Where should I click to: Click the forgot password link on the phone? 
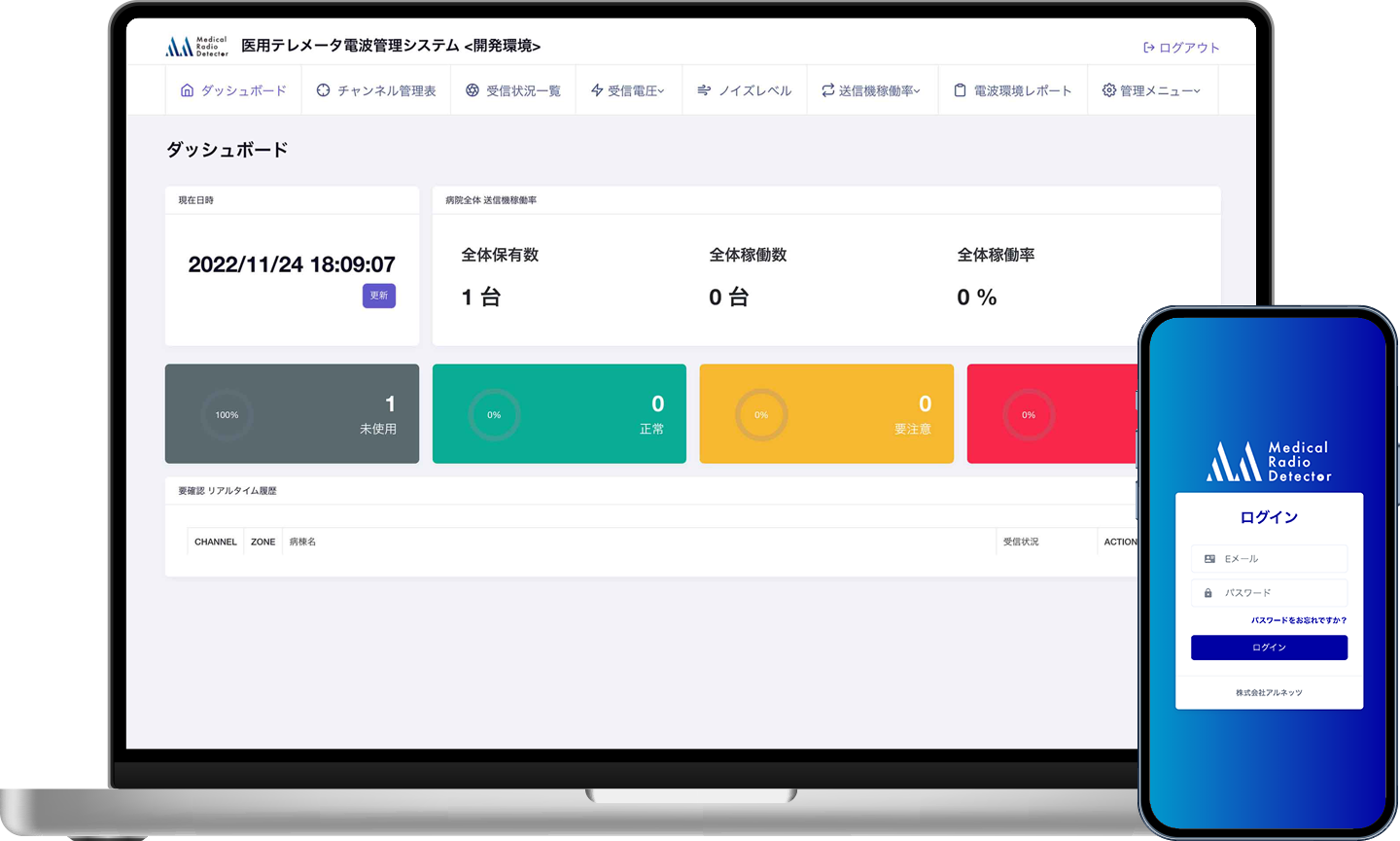(1298, 620)
